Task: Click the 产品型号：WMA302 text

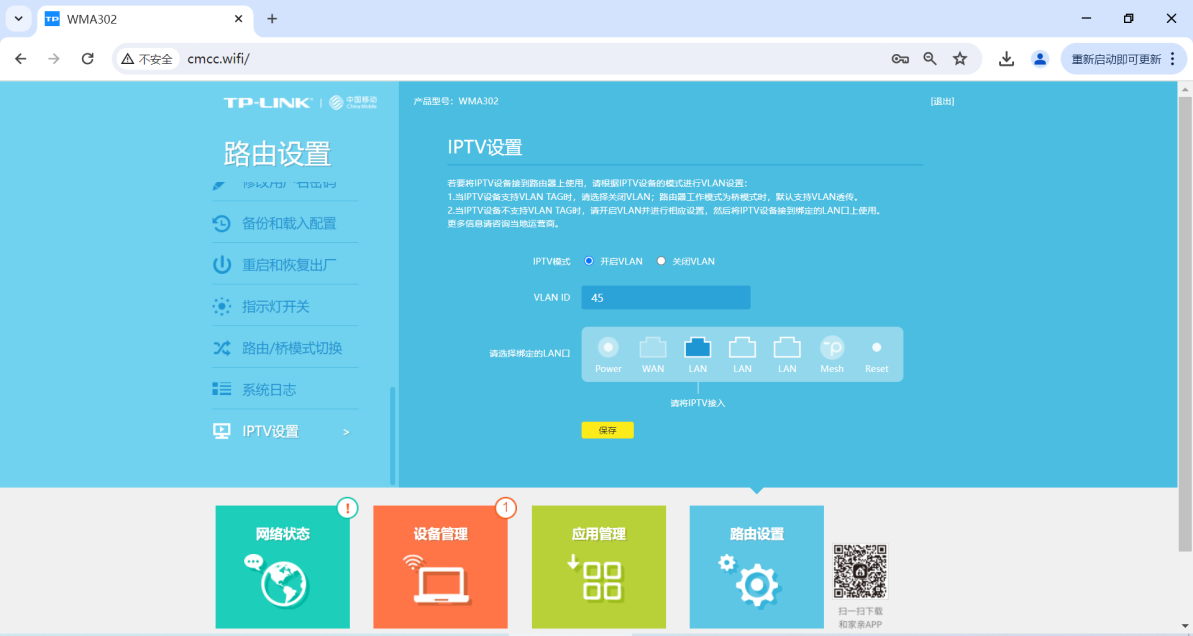Action: pyautogui.click(x=456, y=101)
